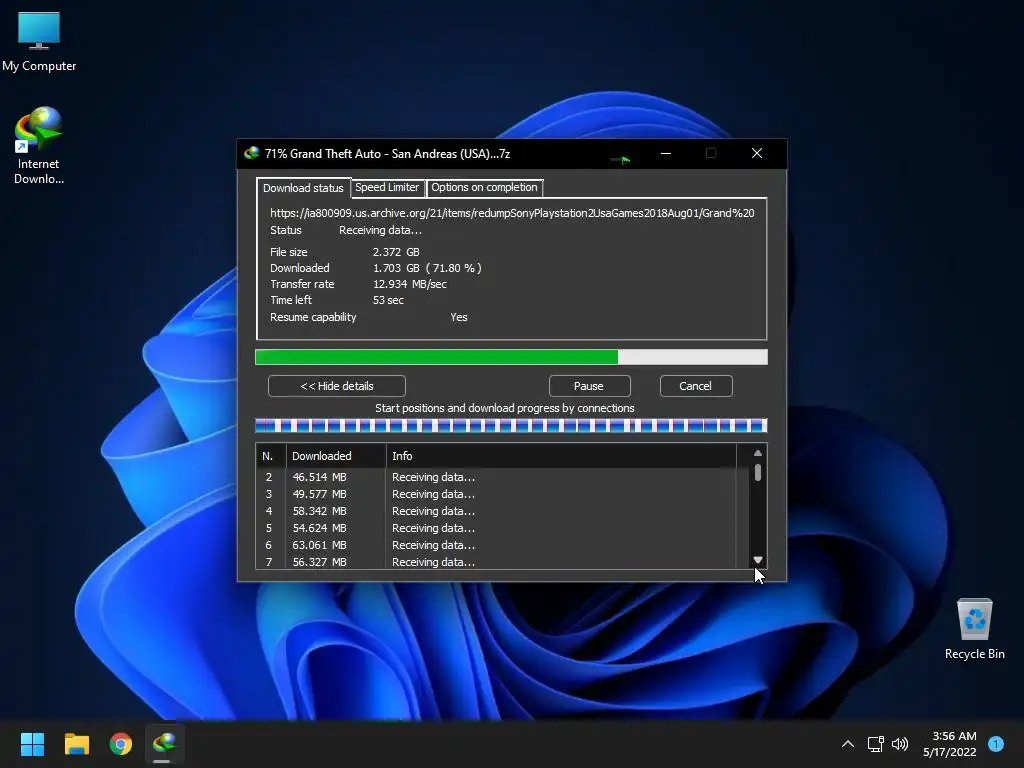Viewport: 1024px width, 768px height.
Task: Open the clock showing 3:56 AM
Action: point(950,744)
